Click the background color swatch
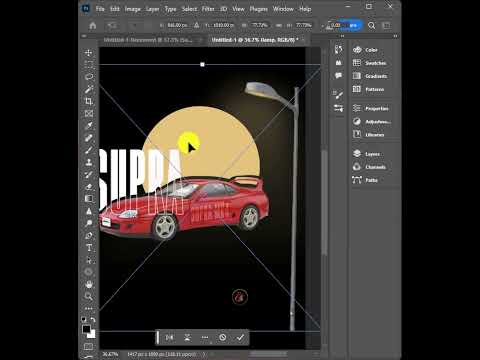 (x=92, y=334)
